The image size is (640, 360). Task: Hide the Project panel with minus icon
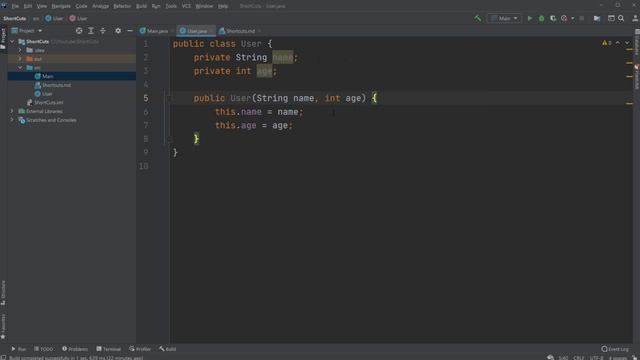pos(130,31)
